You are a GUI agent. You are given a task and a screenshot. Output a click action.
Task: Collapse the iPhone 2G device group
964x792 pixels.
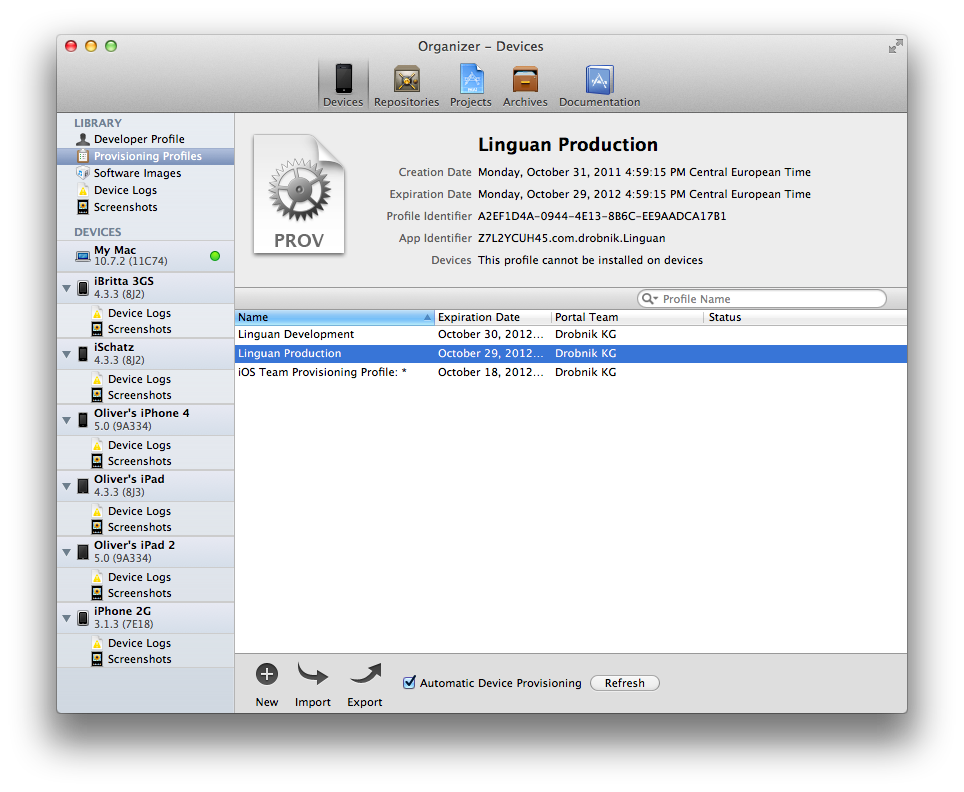tap(66, 619)
